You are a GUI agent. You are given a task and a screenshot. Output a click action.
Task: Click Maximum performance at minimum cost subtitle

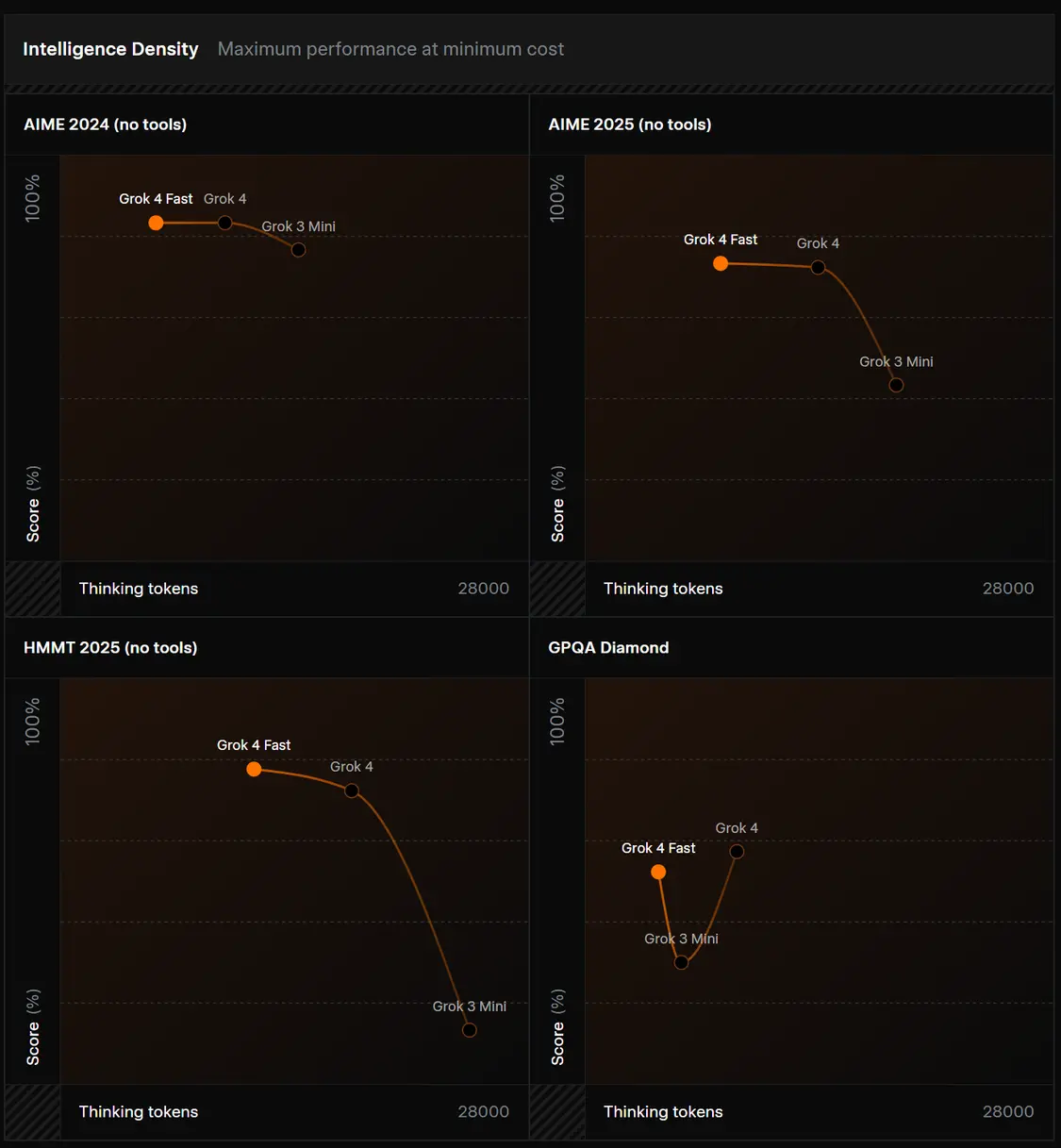[390, 49]
